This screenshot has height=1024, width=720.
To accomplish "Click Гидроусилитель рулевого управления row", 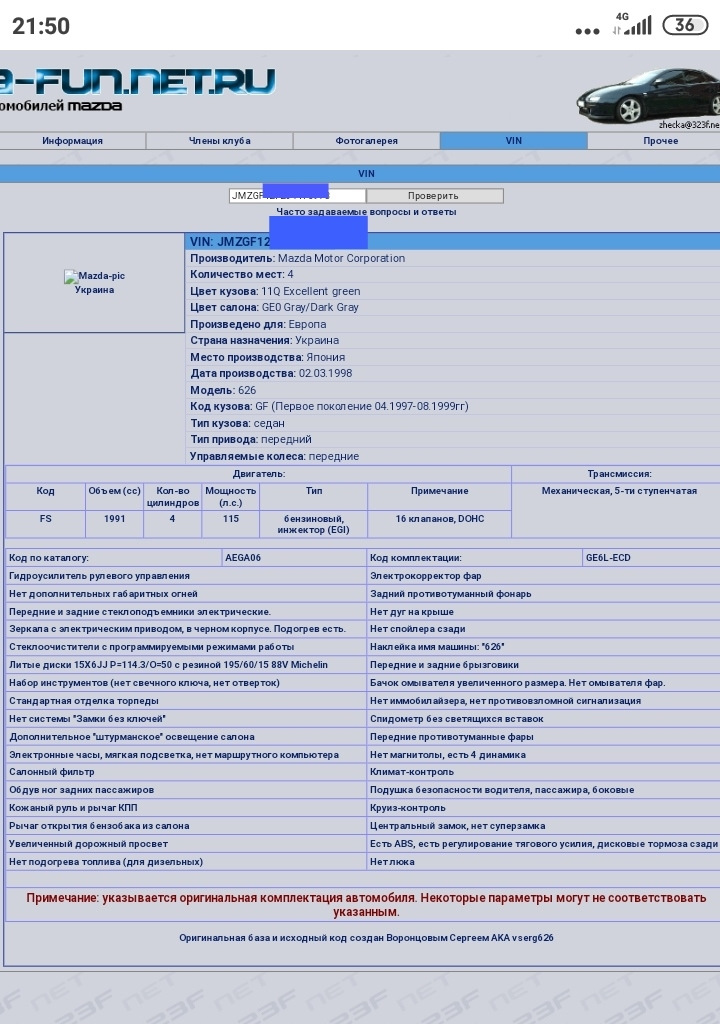I will click(x=186, y=576).
